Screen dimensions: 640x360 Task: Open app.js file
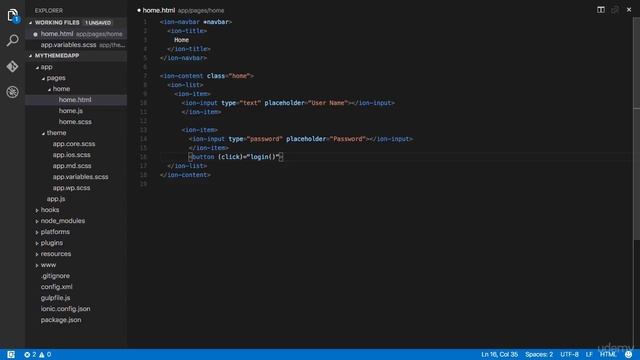pyautogui.click(x=56, y=199)
